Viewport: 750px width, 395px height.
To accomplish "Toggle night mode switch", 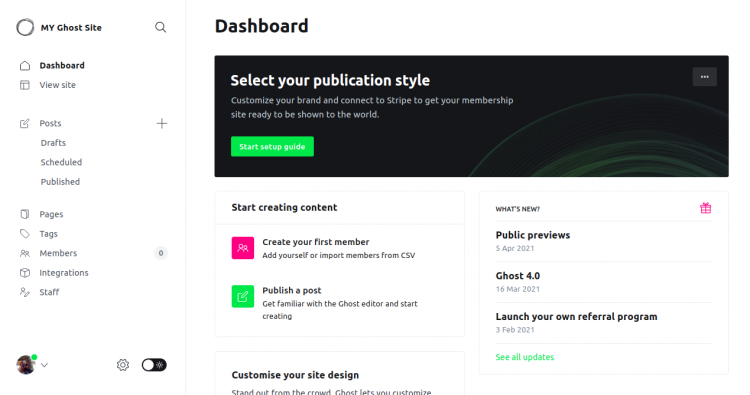I will [154, 365].
